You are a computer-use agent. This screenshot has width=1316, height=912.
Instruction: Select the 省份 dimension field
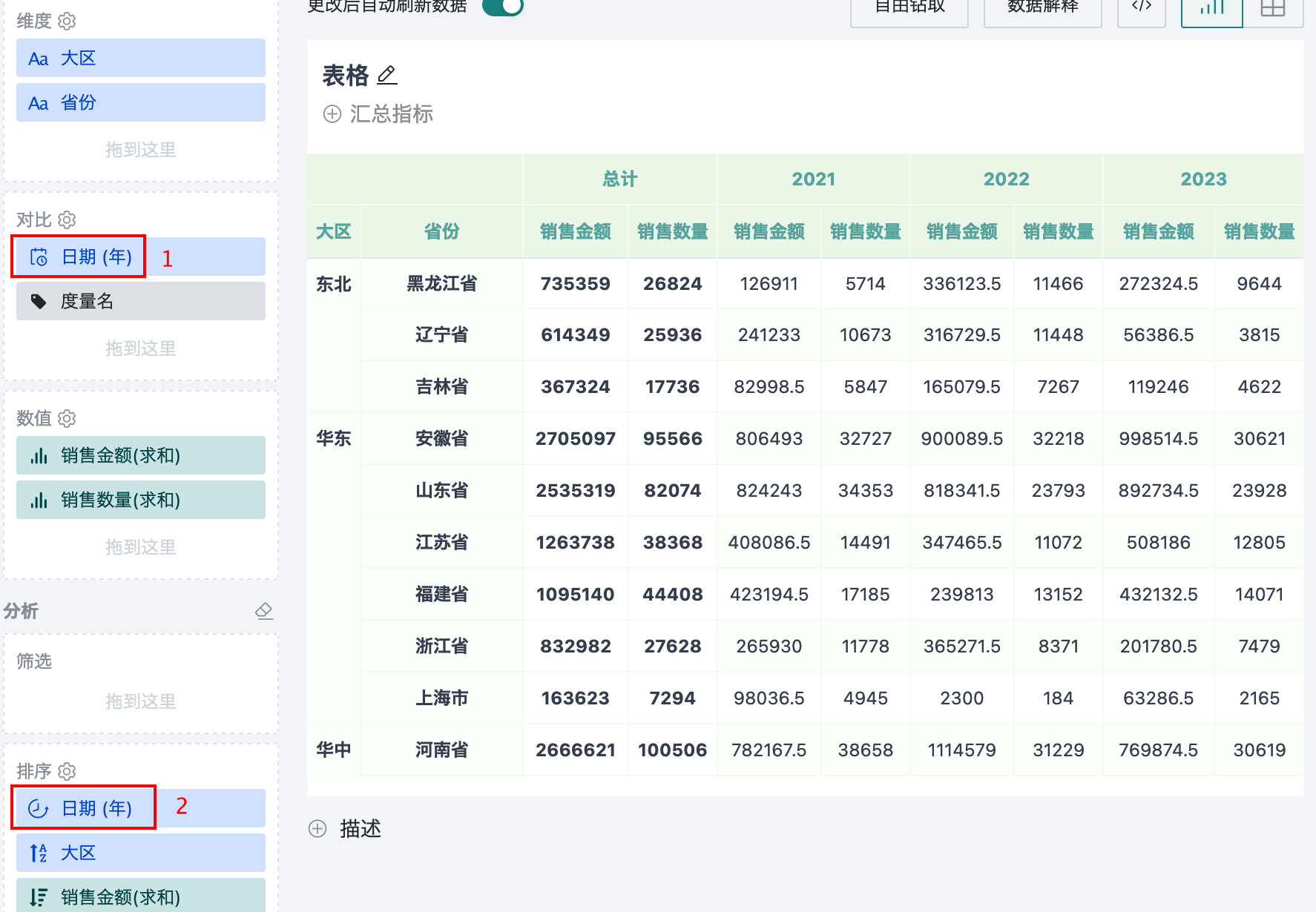pos(141,102)
